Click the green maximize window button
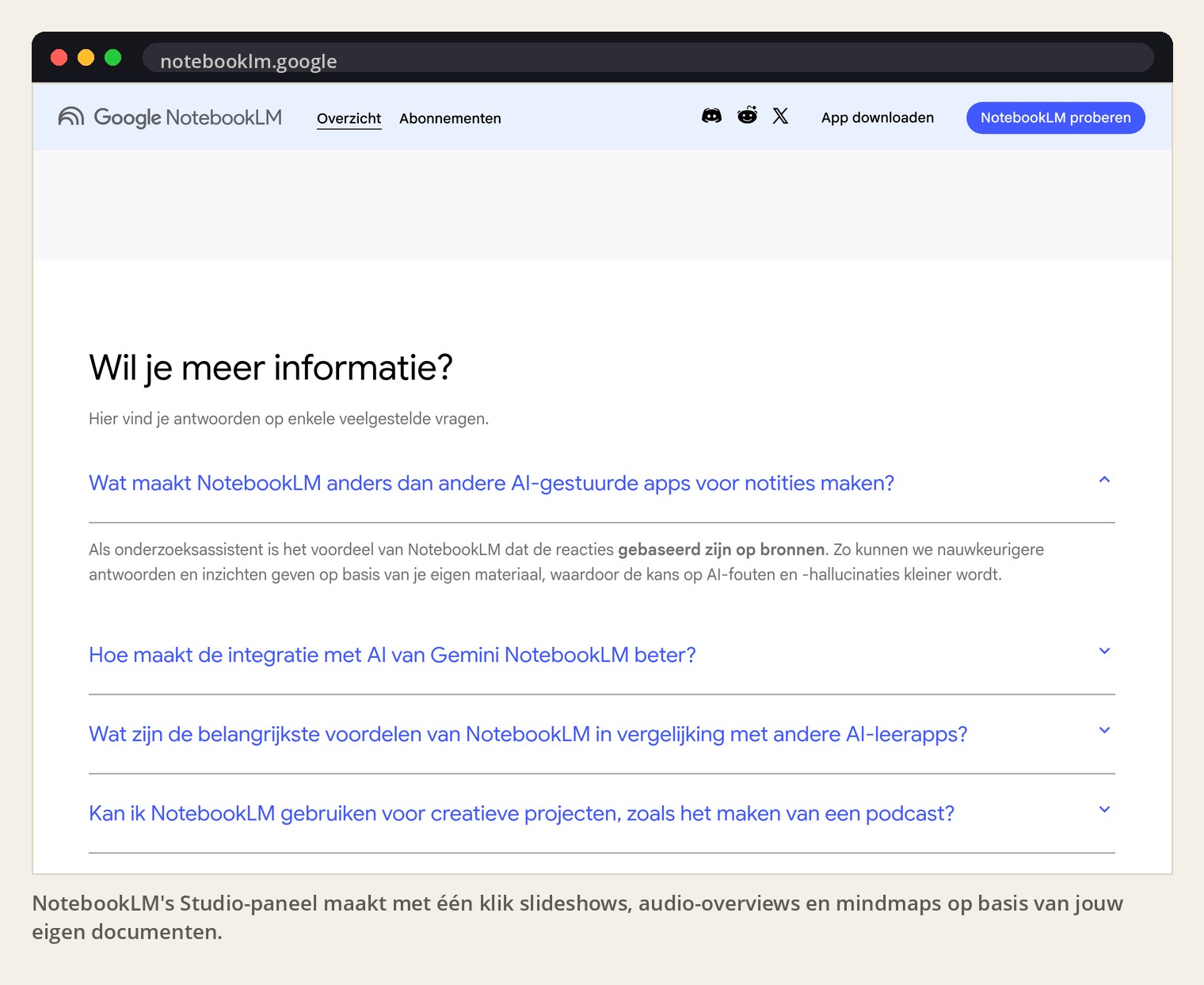The width and height of the screenshot is (1204, 985). 113,57
